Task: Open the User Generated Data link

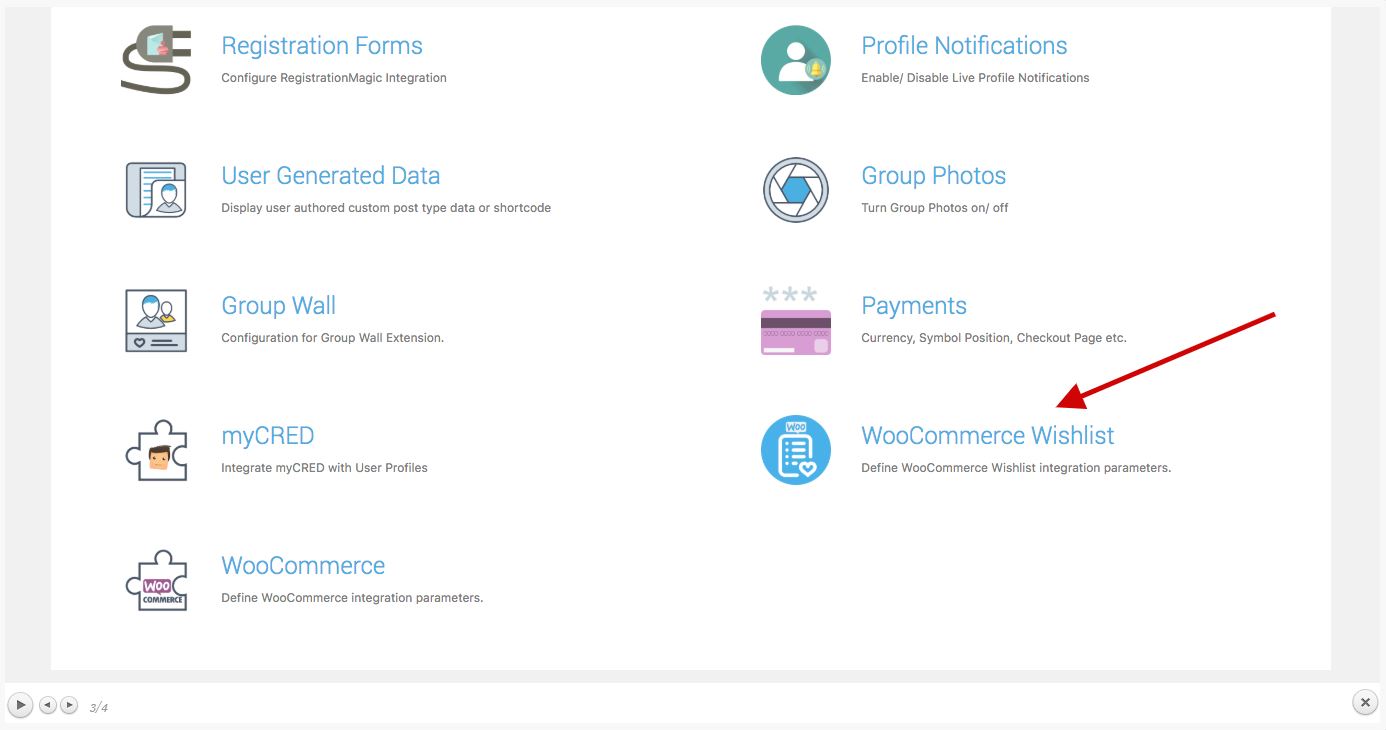Action: 331,176
